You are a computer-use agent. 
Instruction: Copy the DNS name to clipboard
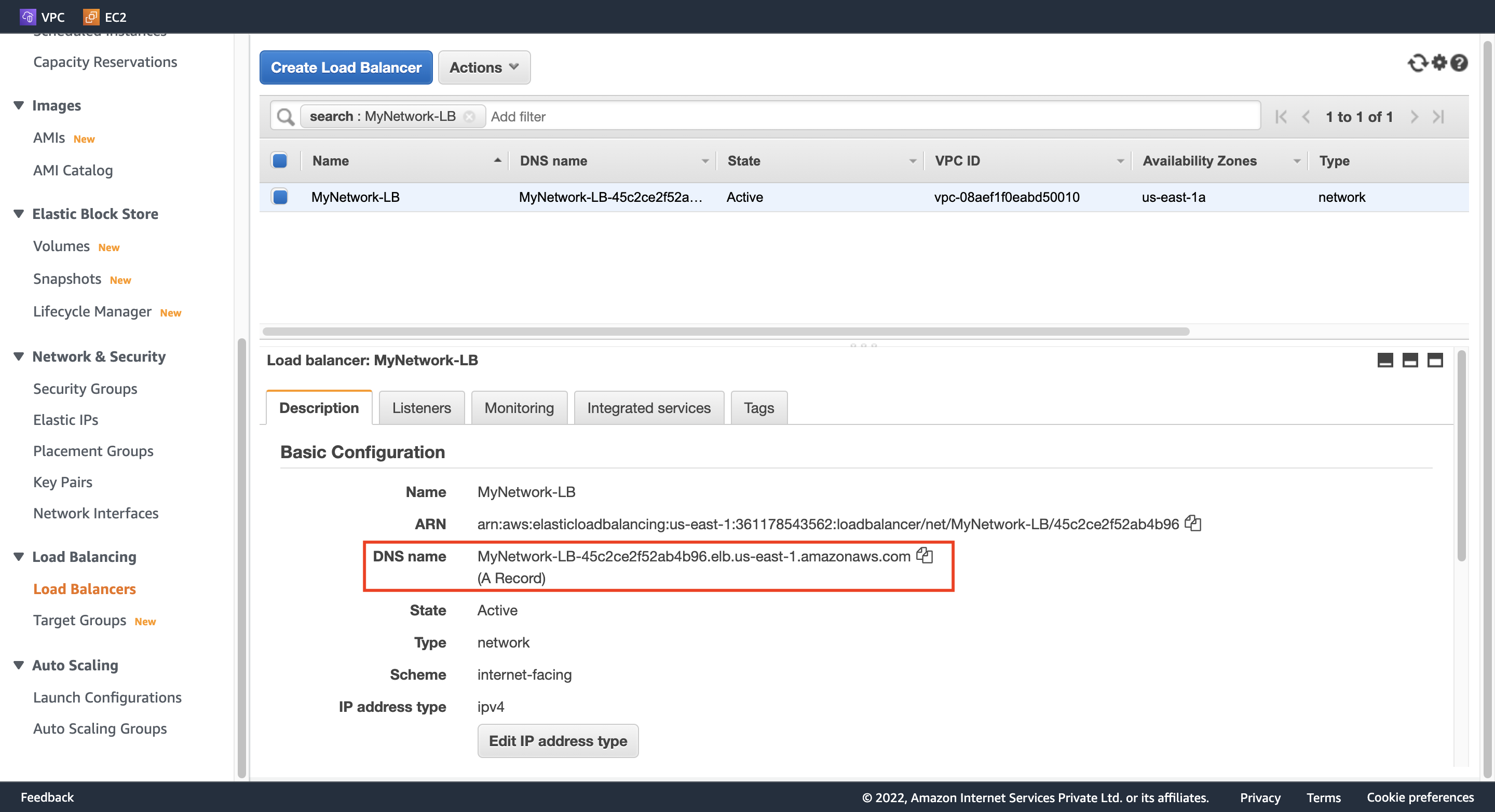coord(924,555)
